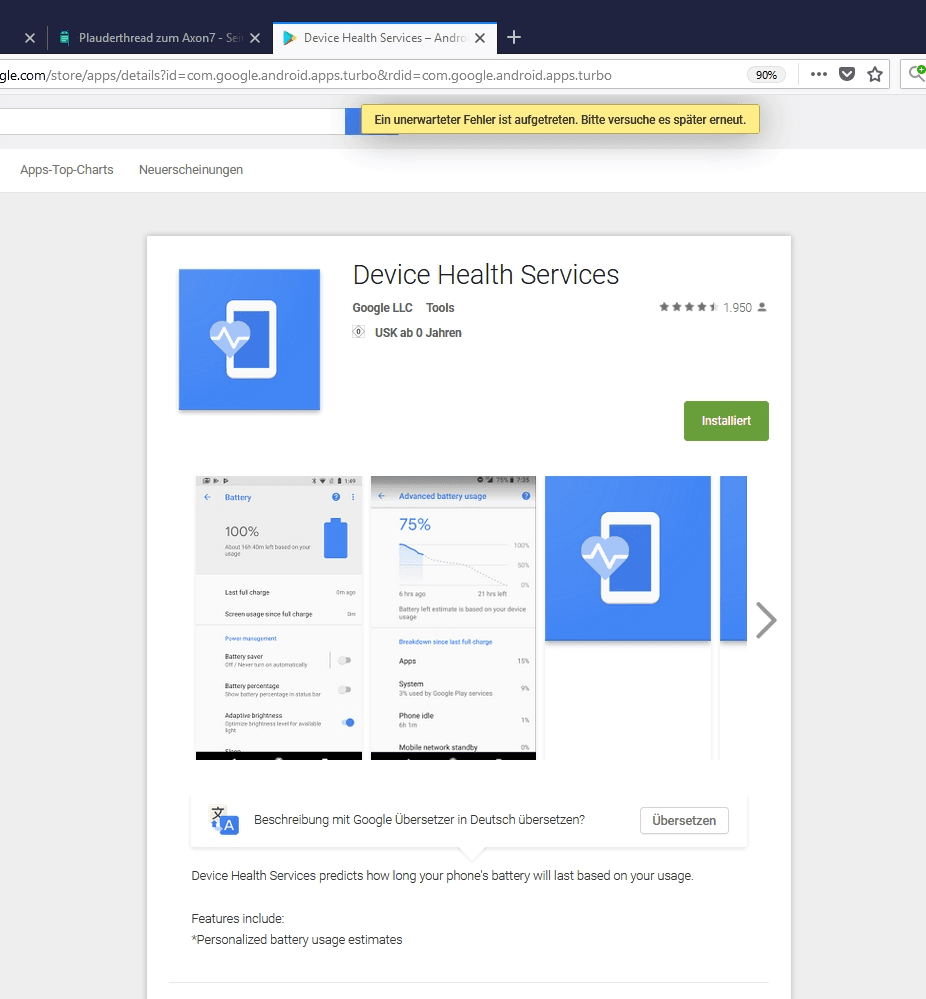Click the Google Translate icon
Viewport: 926px width, 999px height.
pos(223,819)
